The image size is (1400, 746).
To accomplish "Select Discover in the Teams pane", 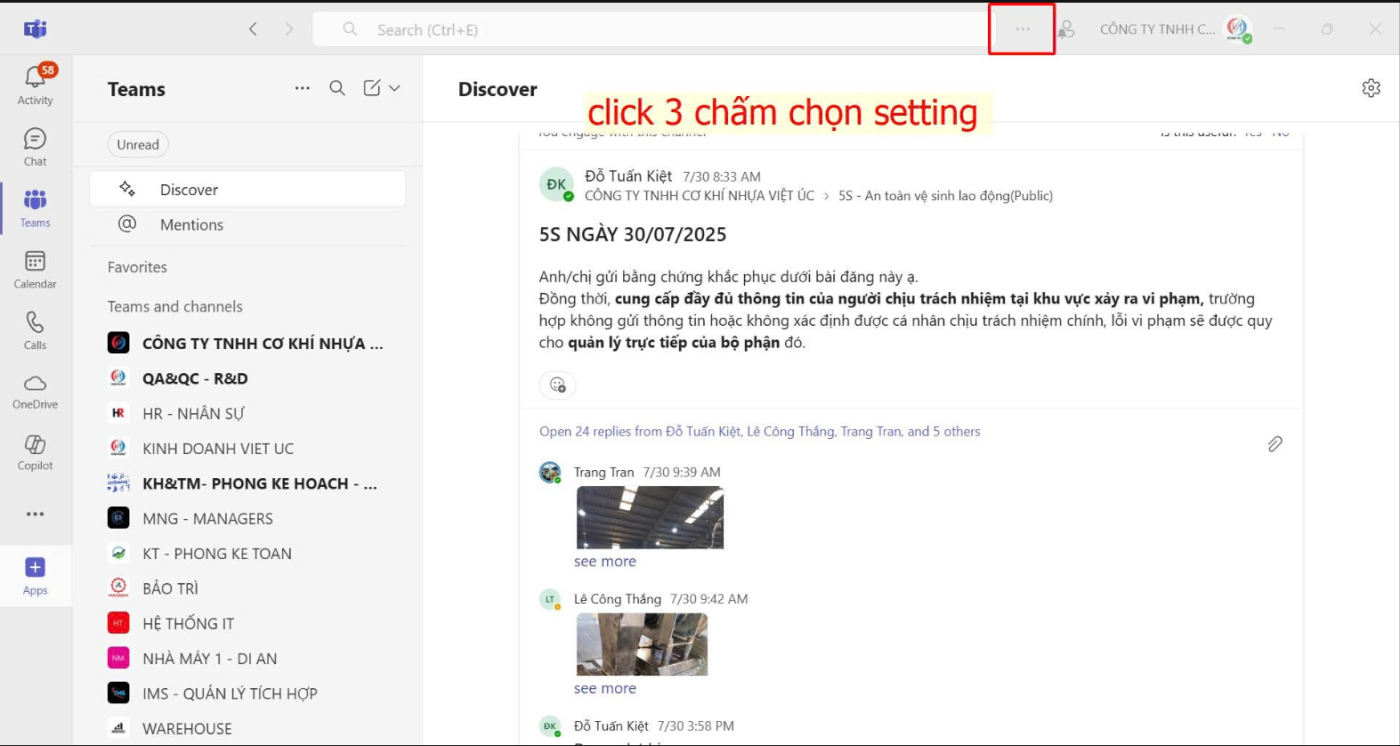I will click(x=248, y=189).
